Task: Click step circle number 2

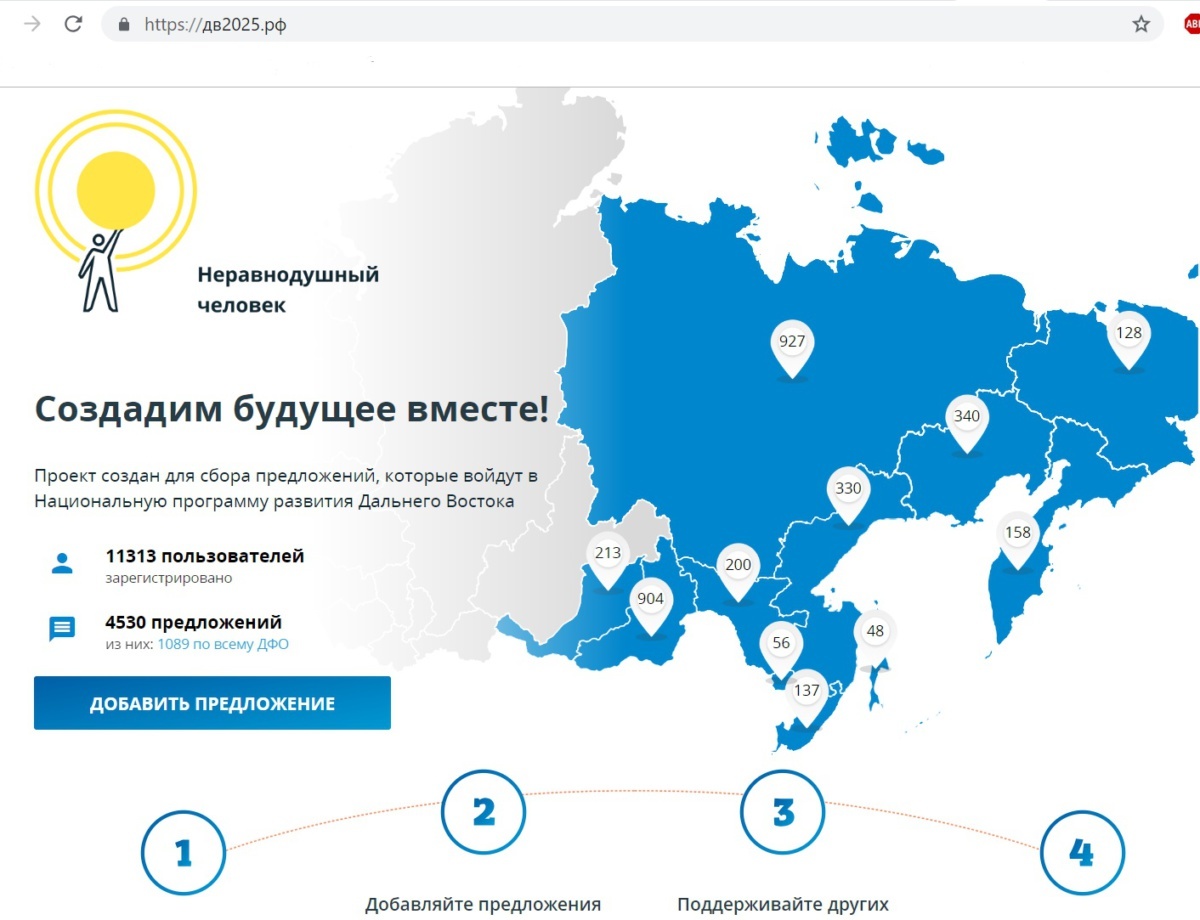Action: (x=483, y=812)
